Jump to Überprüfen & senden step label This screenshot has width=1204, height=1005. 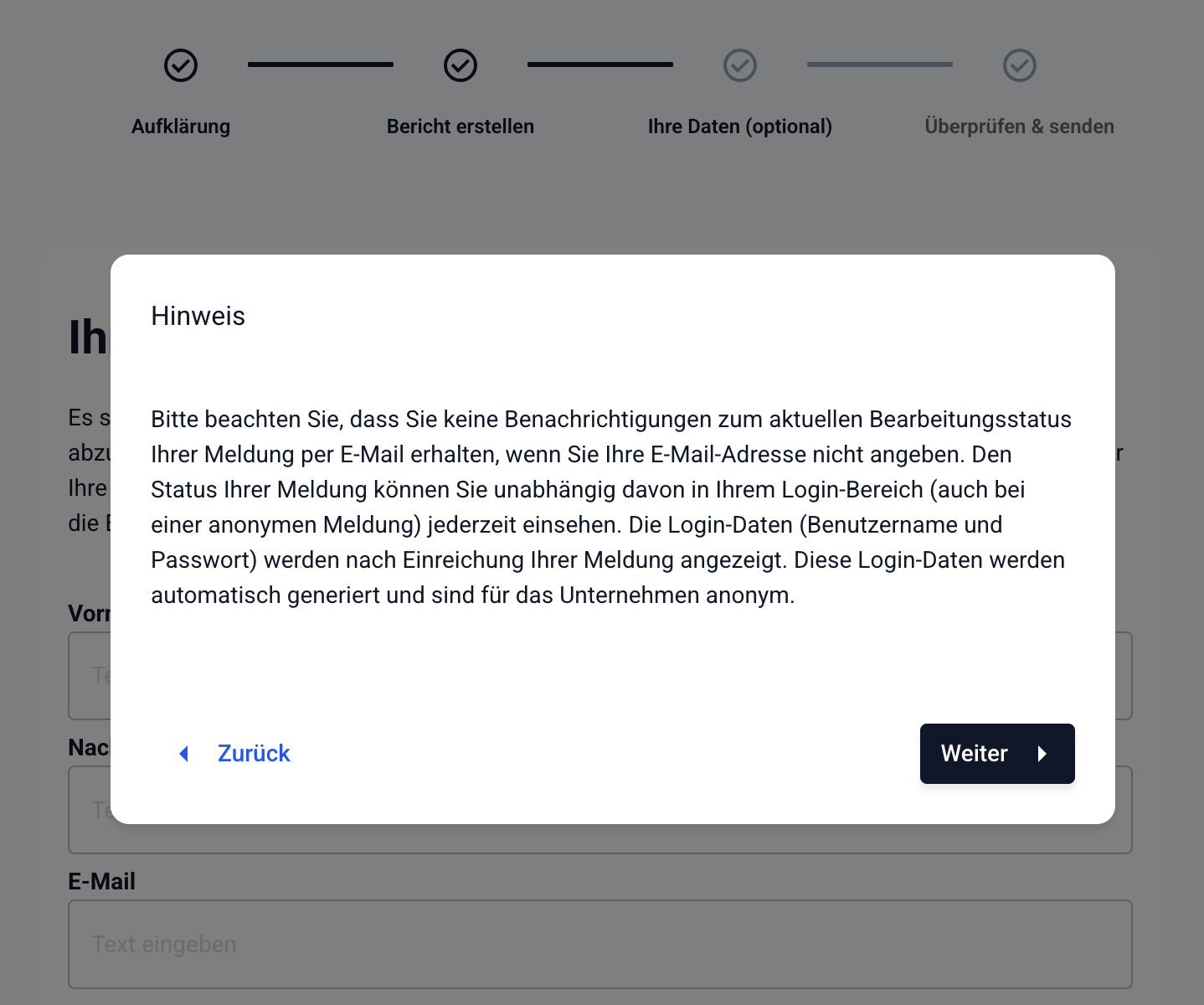[x=1019, y=126]
